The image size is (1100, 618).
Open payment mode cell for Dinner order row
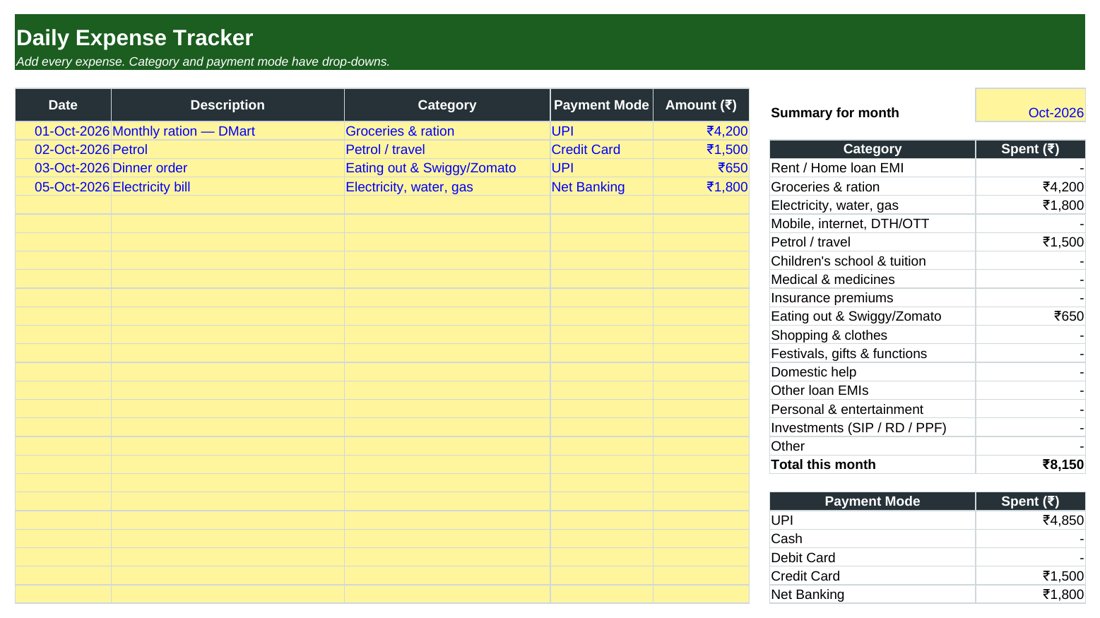click(601, 168)
